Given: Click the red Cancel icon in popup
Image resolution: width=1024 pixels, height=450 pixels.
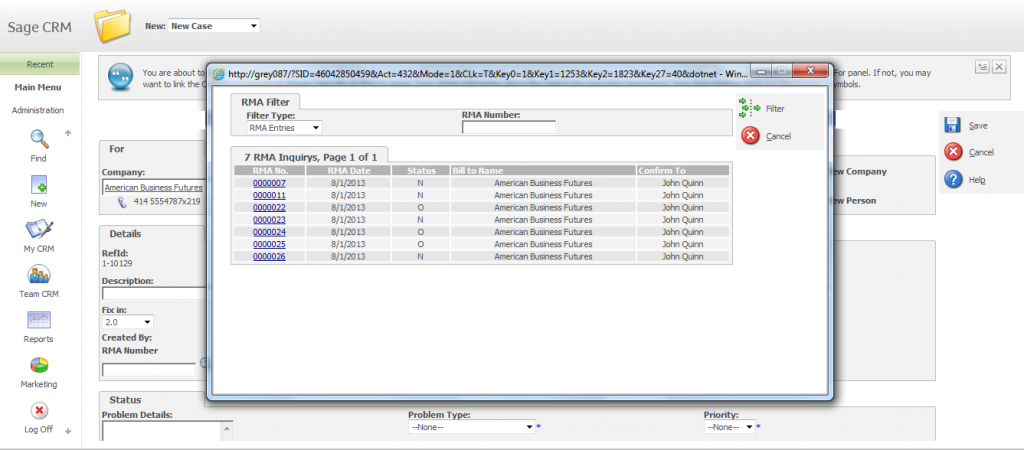Looking at the screenshot, I should coord(750,136).
